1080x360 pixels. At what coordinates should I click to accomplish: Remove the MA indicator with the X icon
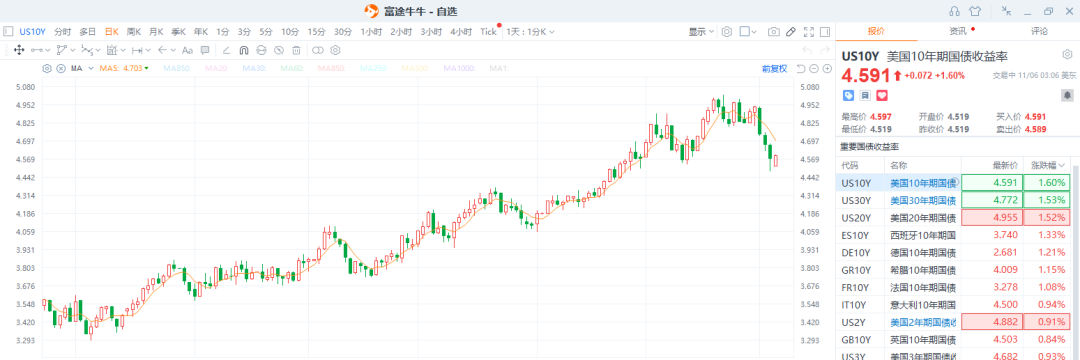(61, 68)
